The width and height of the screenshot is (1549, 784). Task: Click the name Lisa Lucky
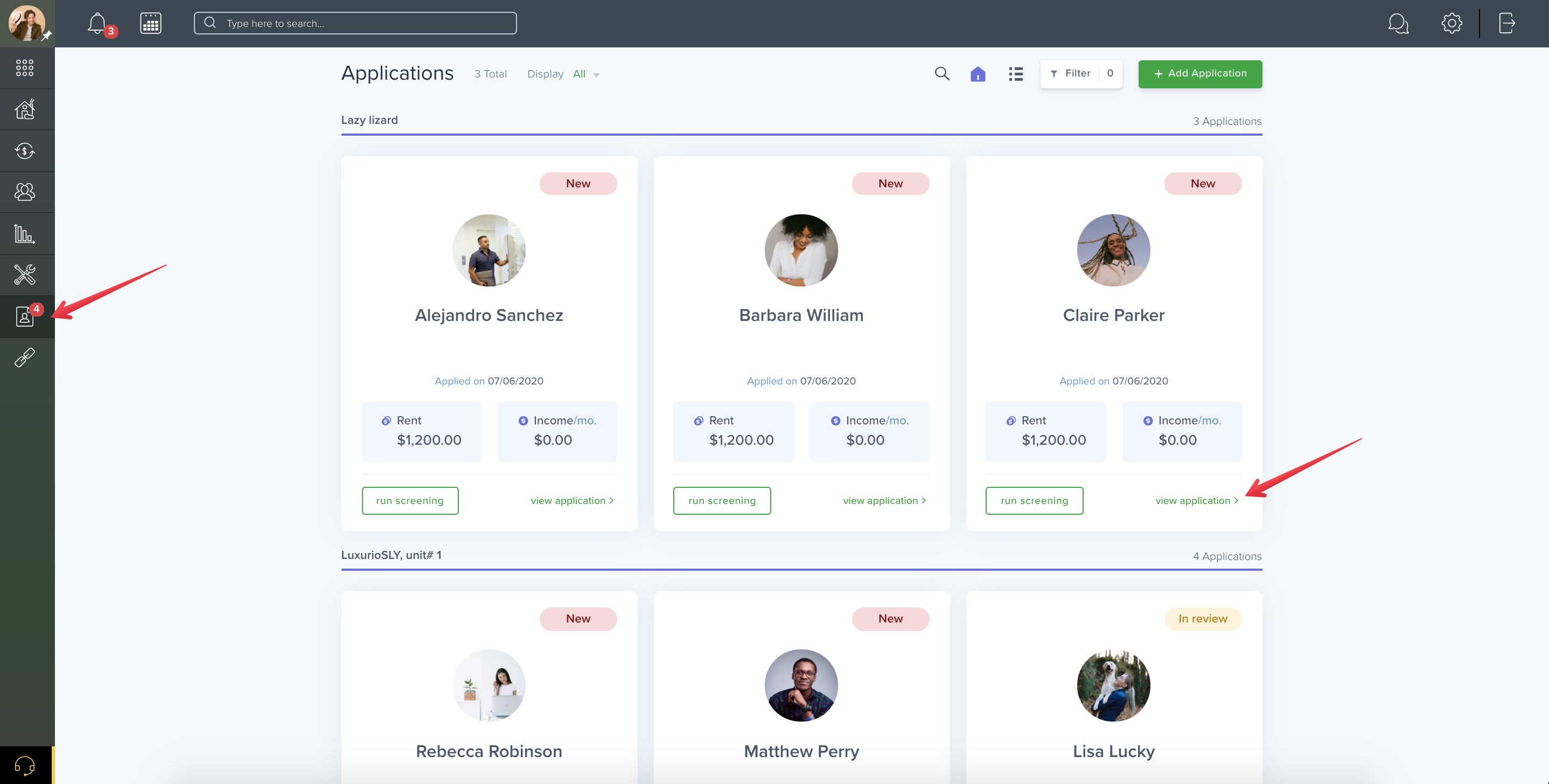point(1114,752)
